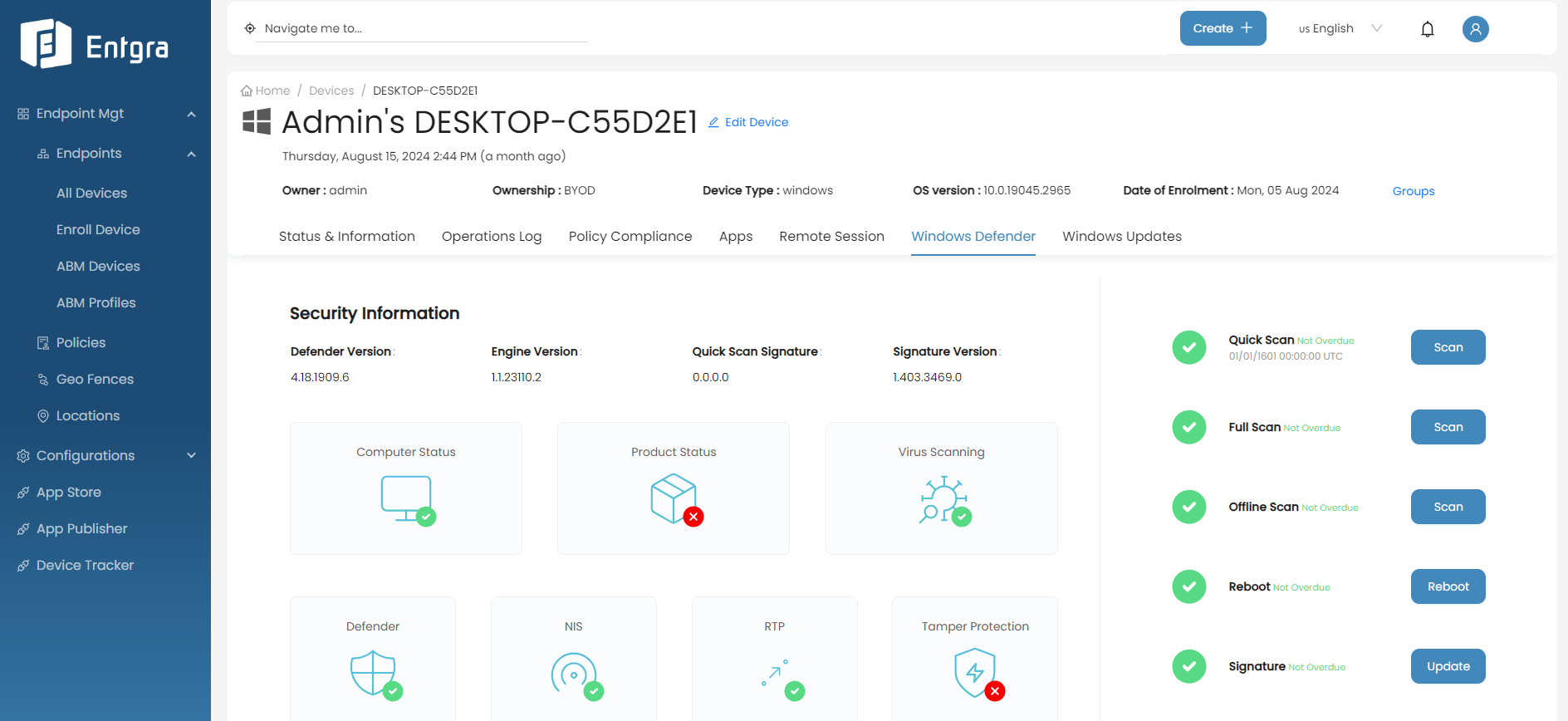The width and height of the screenshot is (1568, 721).
Task: Click the pencil icon beside Edit Device
Action: (x=713, y=122)
